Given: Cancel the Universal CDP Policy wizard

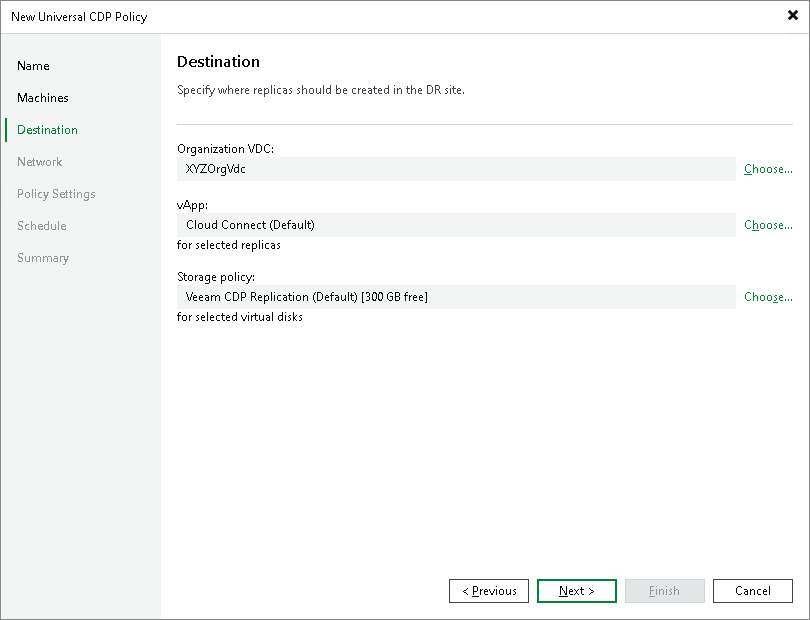Looking at the screenshot, I should (753, 591).
